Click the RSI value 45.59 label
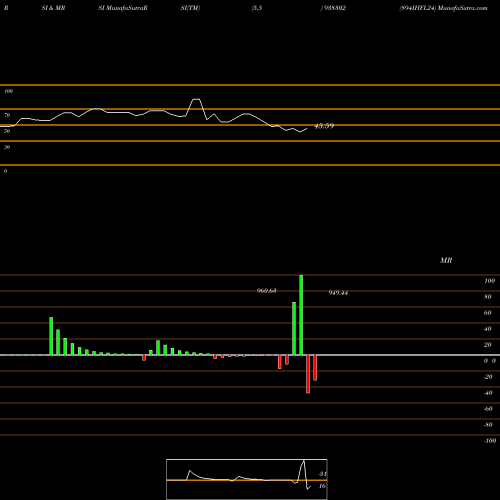Screen dimensions: 500x500 tap(324, 126)
